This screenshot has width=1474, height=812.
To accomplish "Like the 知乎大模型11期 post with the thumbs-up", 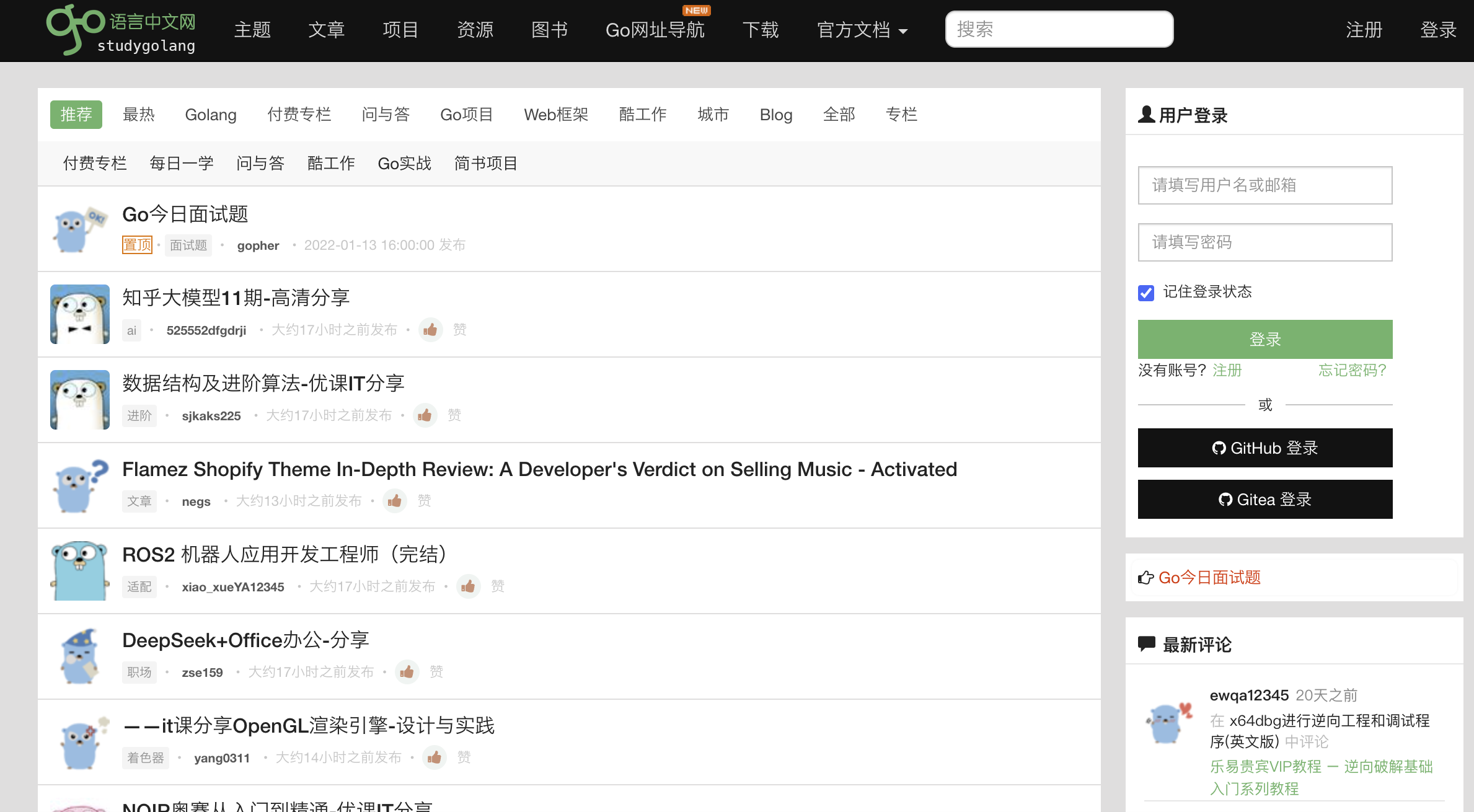I will (430, 330).
